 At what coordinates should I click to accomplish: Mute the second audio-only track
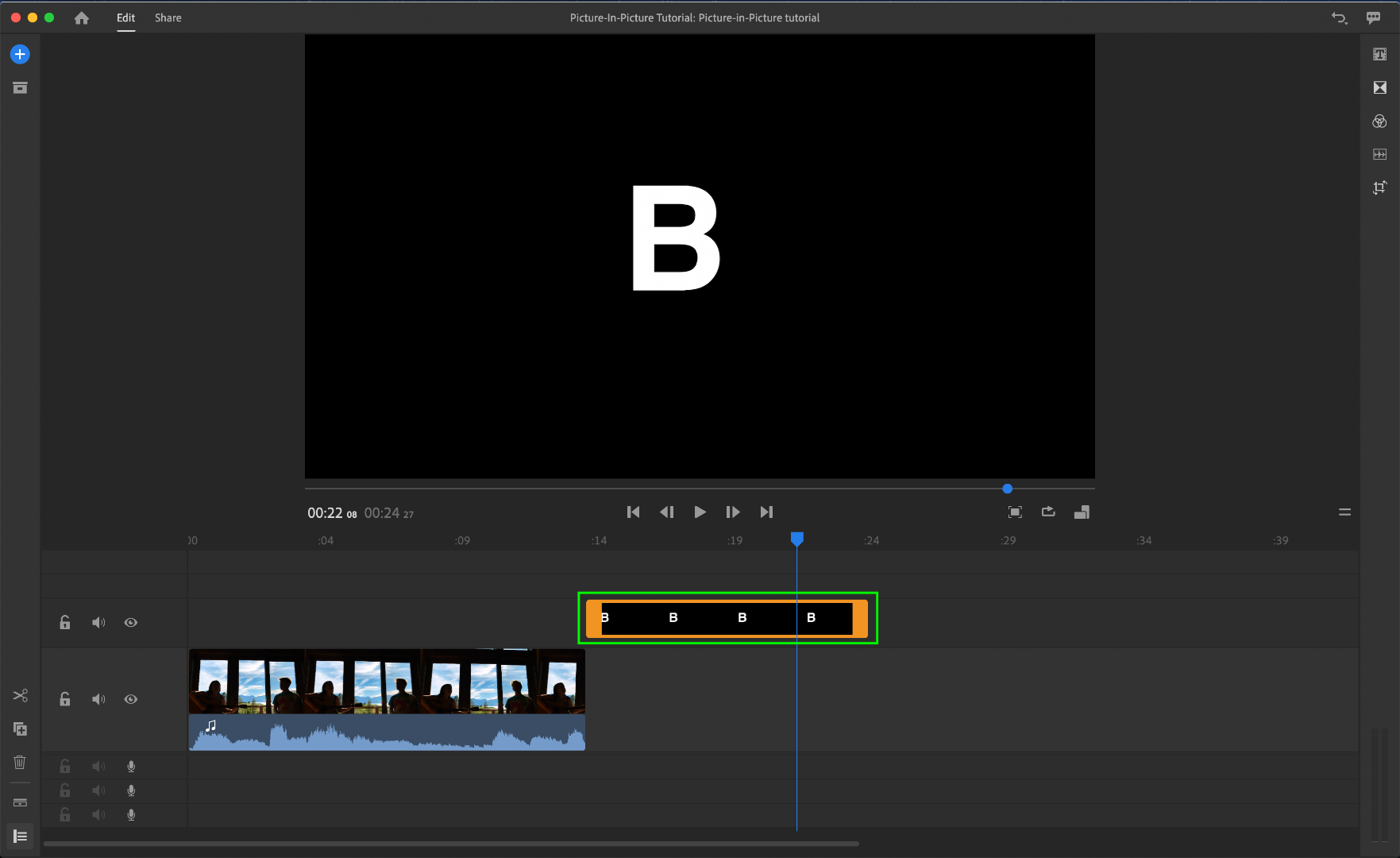point(98,790)
